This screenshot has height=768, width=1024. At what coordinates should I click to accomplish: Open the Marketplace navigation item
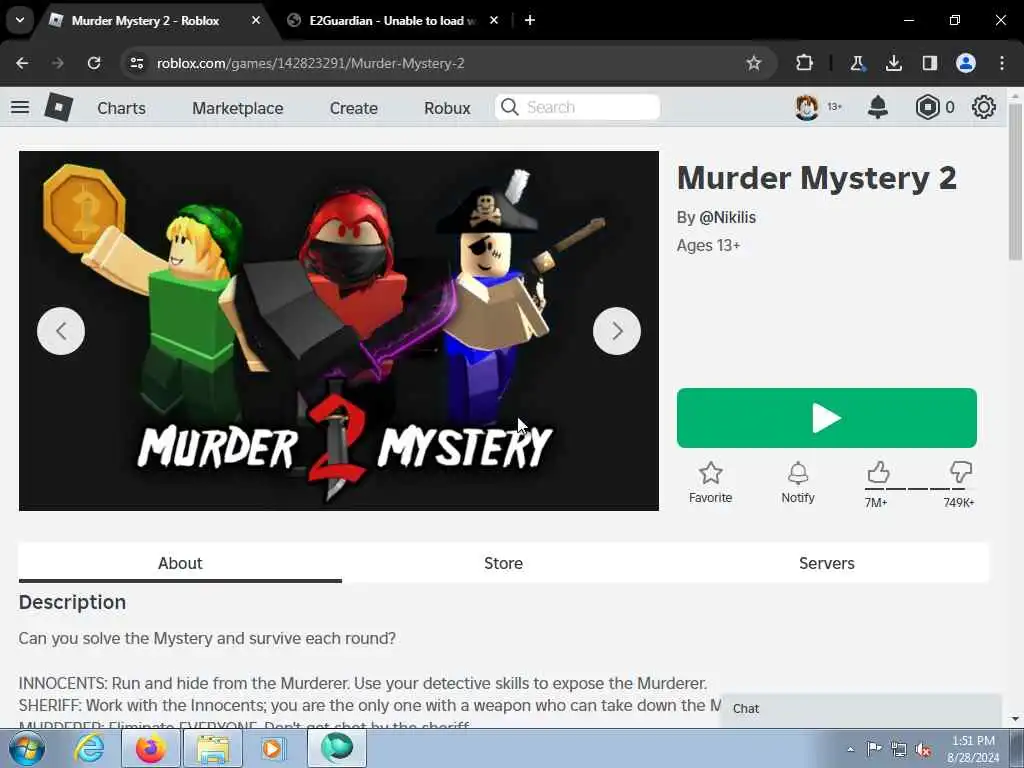238,108
